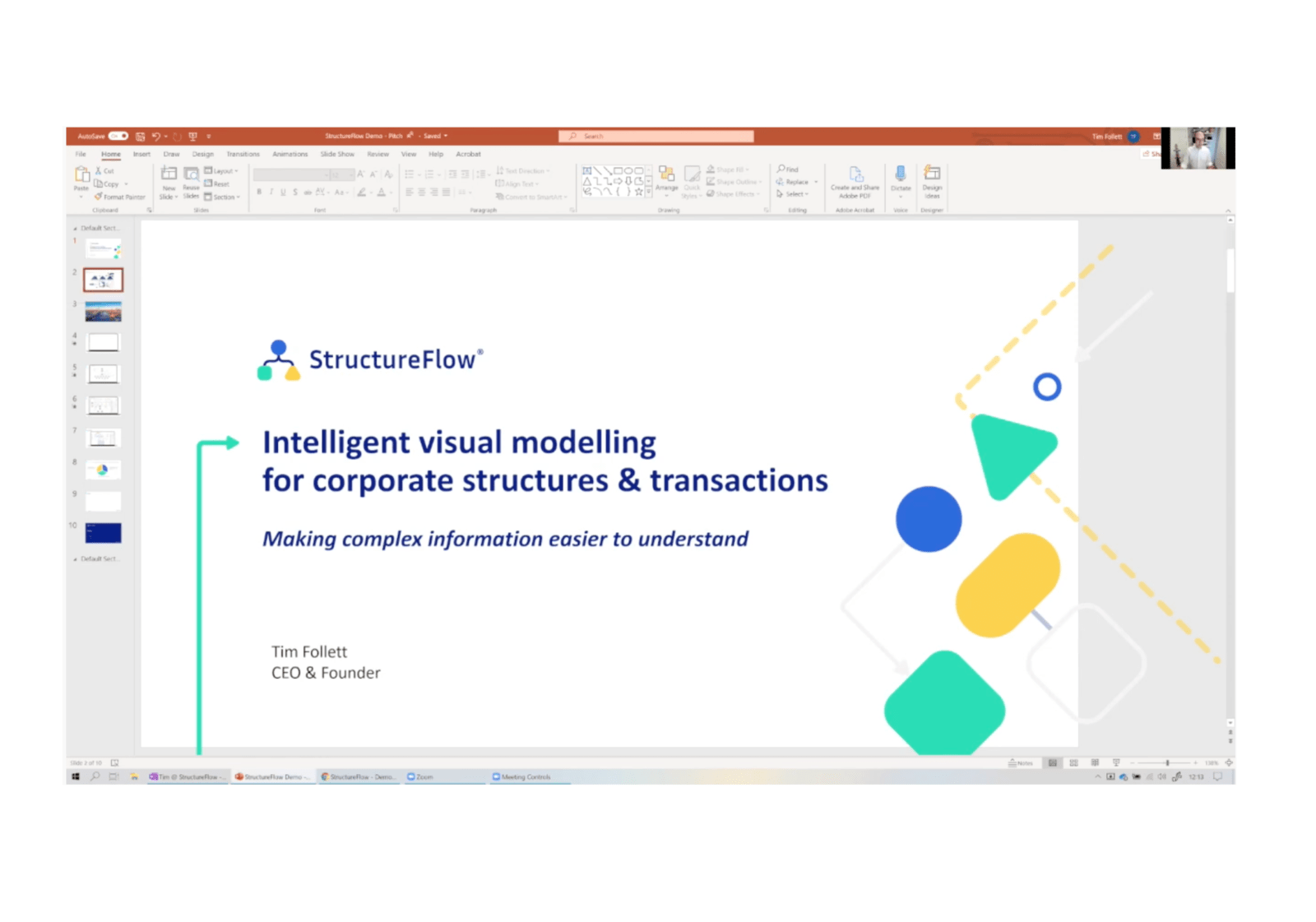The height and width of the screenshot is (922, 1316).
Task: Toggle italic formatting in the Font group
Action: tap(272, 191)
